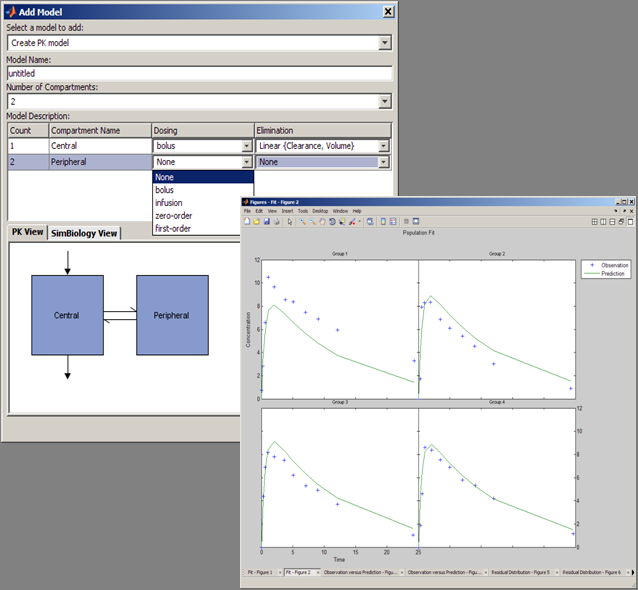Click the Peripheral box in the PK diagram
Viewport: 638px width, 590px height.
pos(173,315)
